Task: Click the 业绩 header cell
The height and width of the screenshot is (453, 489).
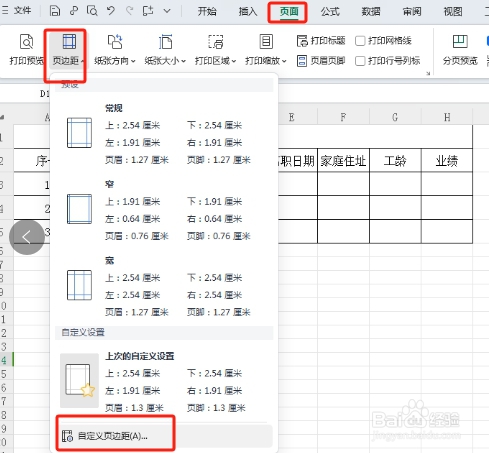Action: pyautogui.click(x=447, y=161)
